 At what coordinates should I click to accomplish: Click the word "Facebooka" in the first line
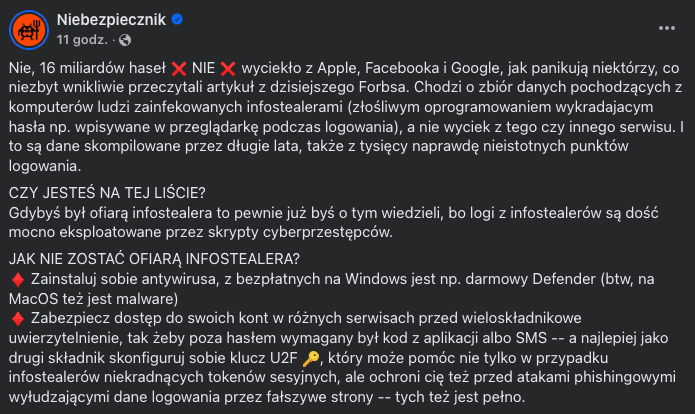coord(402,68)
